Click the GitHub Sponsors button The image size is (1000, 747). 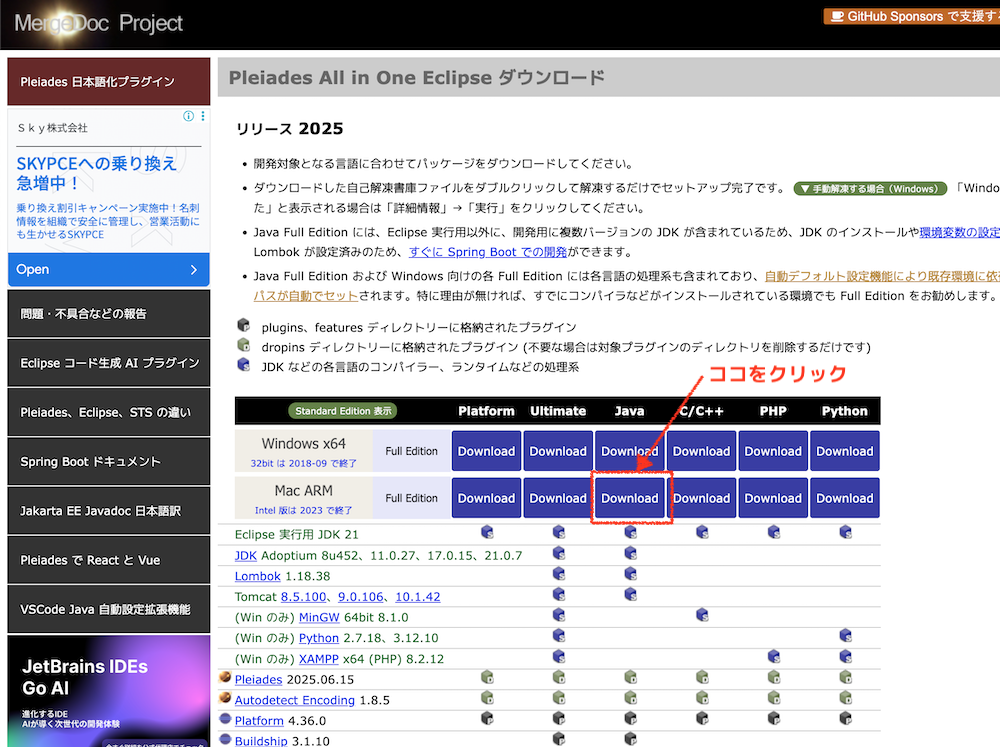point(910,16)
